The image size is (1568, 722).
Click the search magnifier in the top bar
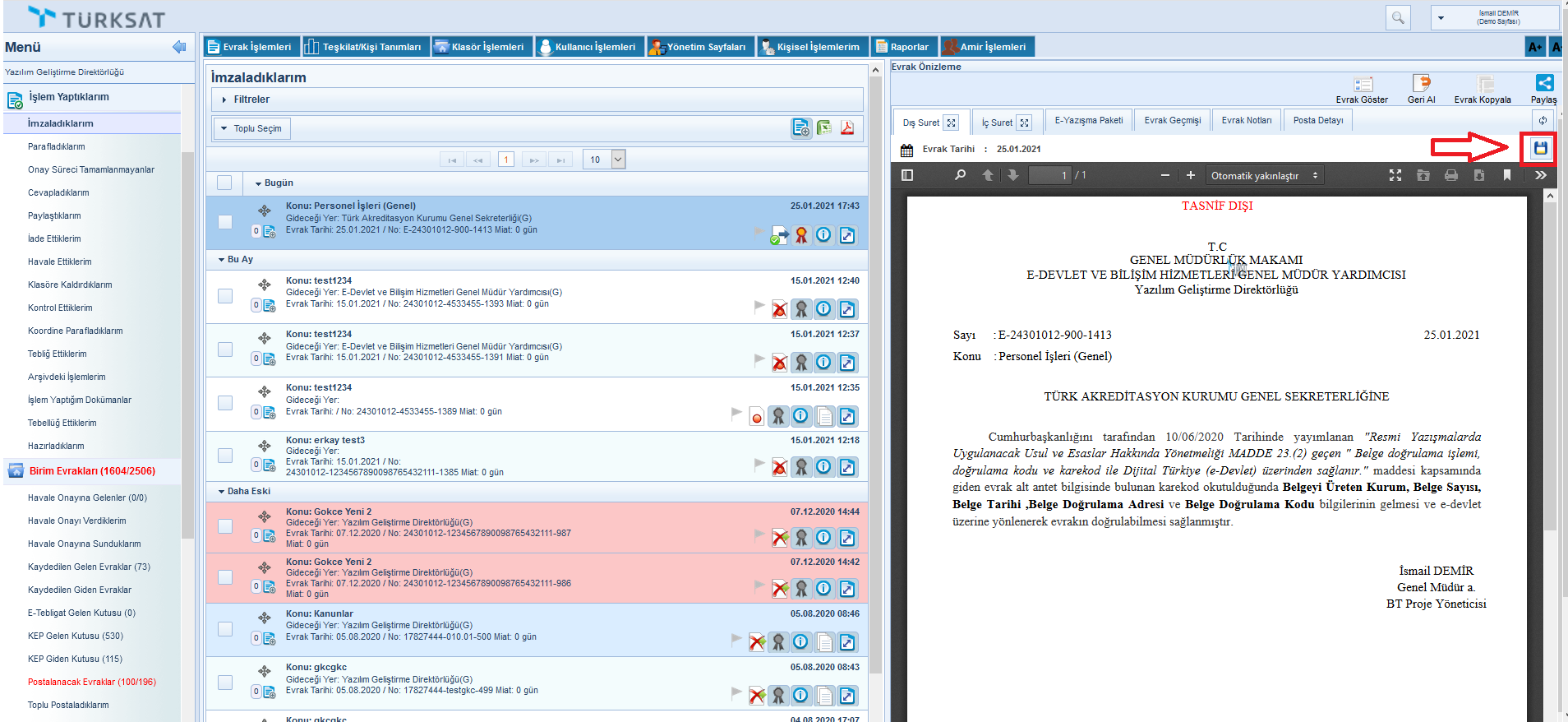(x=1398, y=17)
